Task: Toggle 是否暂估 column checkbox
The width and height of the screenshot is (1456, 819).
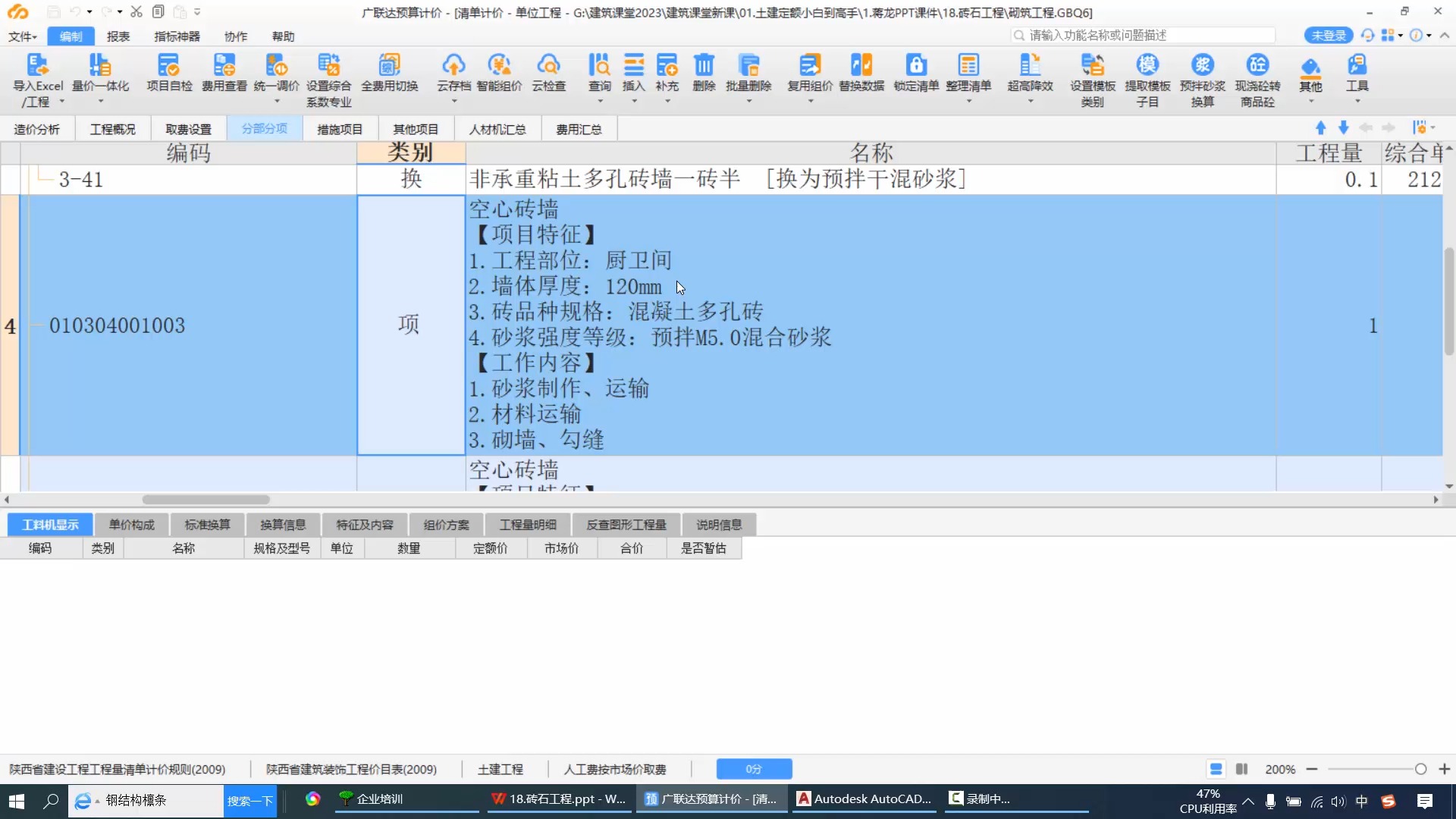Action: tap(705, 548)
